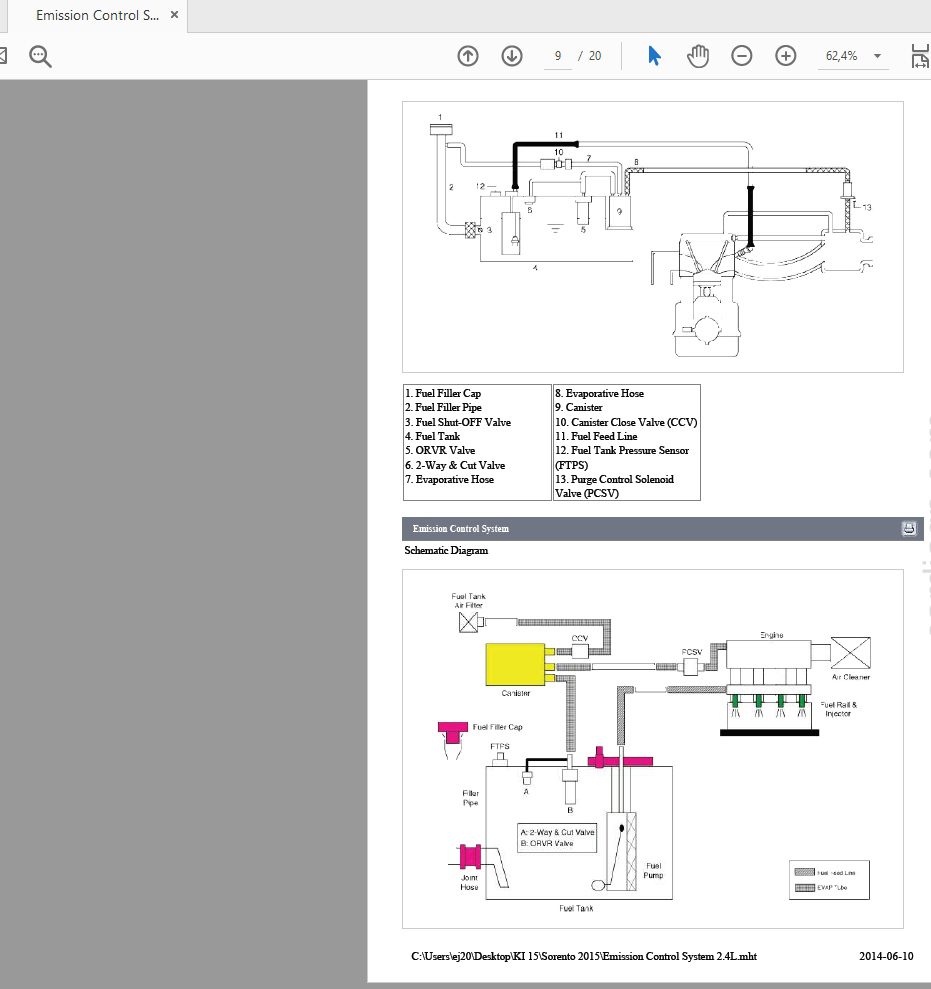Click the magenta Fuel Filler Cap shape
Image resolution: width=931 pixels, height=989 pixels.
tap(453, 734)
